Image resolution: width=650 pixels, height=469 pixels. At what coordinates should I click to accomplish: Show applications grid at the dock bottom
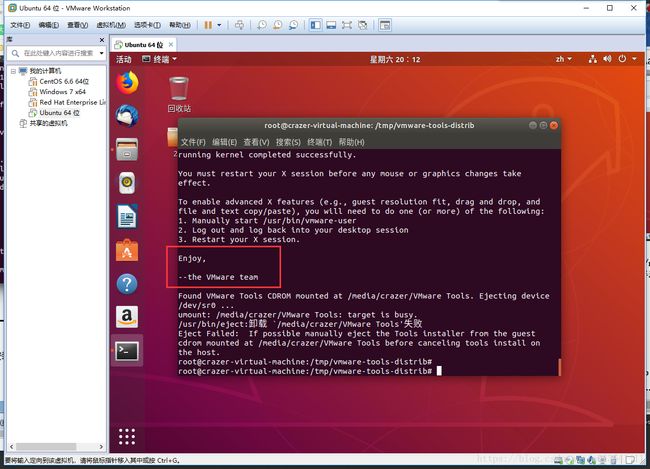(127, 437)
